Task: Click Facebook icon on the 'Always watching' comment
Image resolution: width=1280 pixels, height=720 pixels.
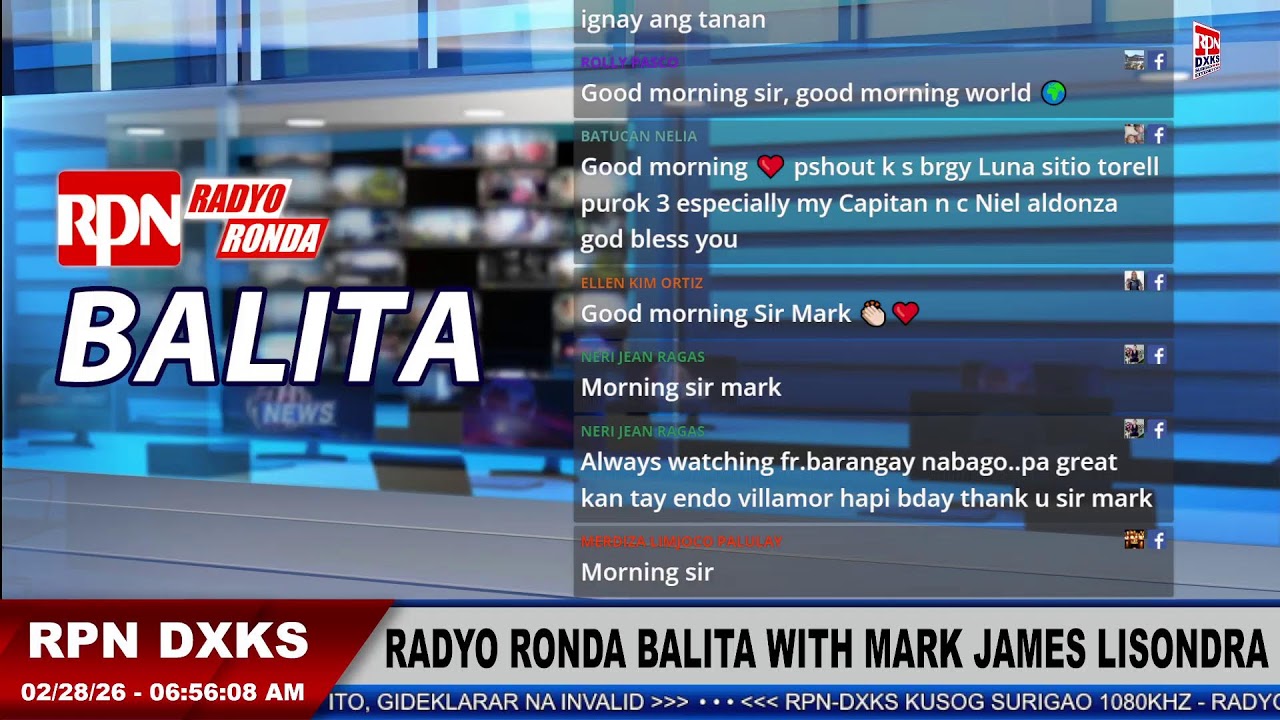Action: 1159,430
